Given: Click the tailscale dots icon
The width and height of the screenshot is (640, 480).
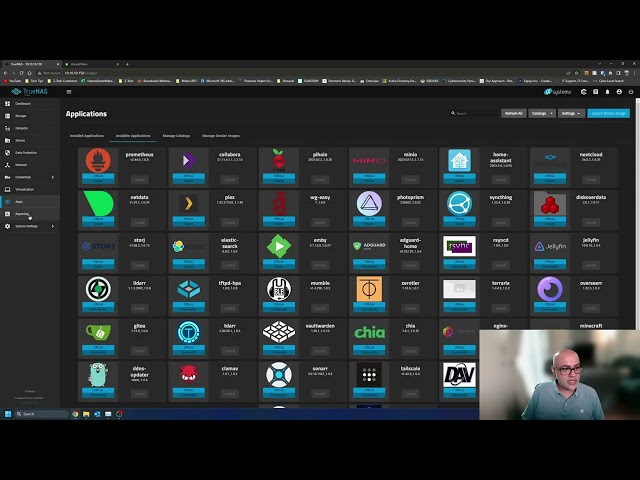Looking at the screenshot, I should 369,375.
